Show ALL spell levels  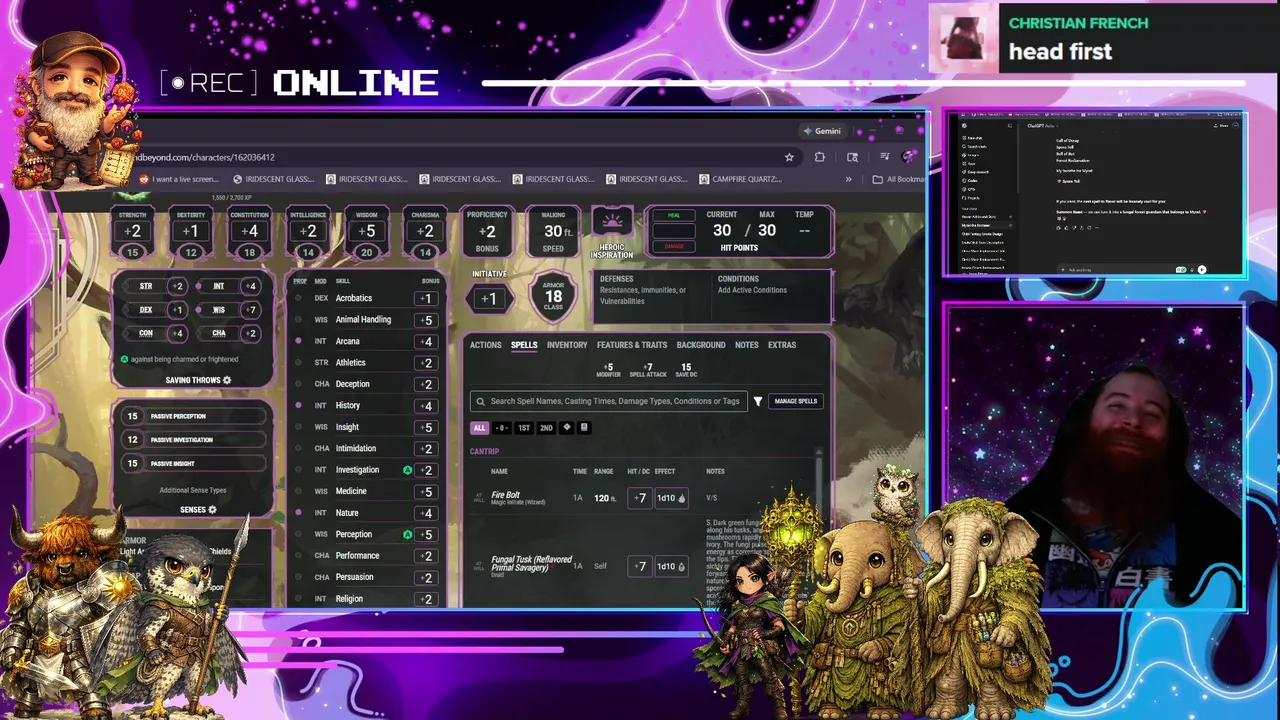(x=479, y=428)
